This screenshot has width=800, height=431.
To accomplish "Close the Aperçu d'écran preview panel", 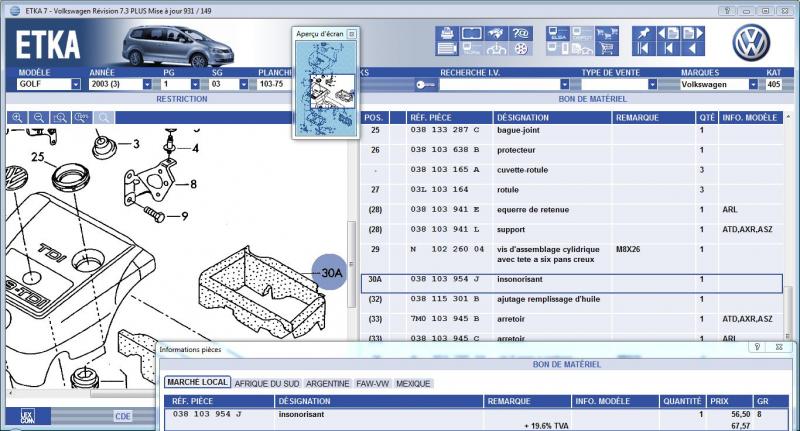I will coord(352,34).
